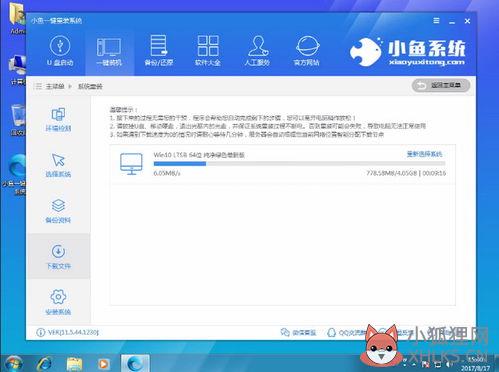Image resolution: width=499 pixels, height=372 pixels.
Task: Click the taskbar clock date
Action: point(475,368)
